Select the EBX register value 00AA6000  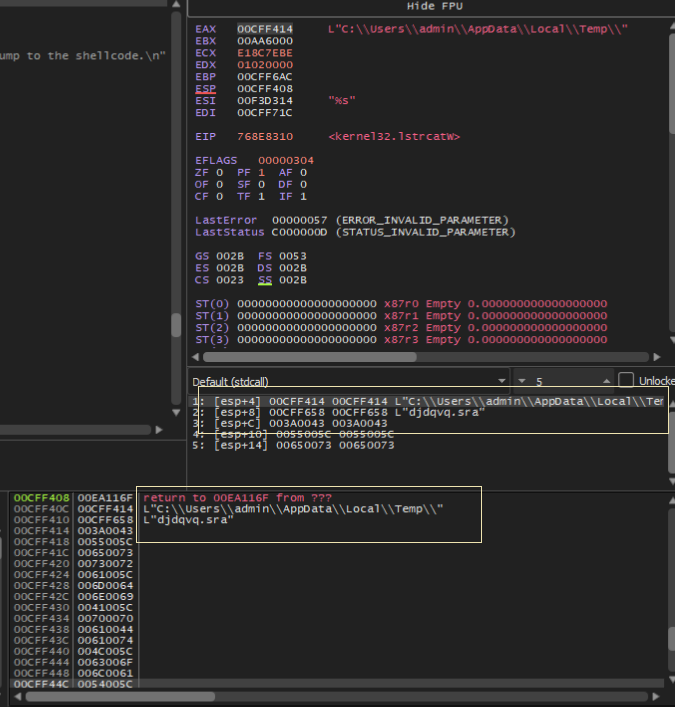tap(265, 41)
